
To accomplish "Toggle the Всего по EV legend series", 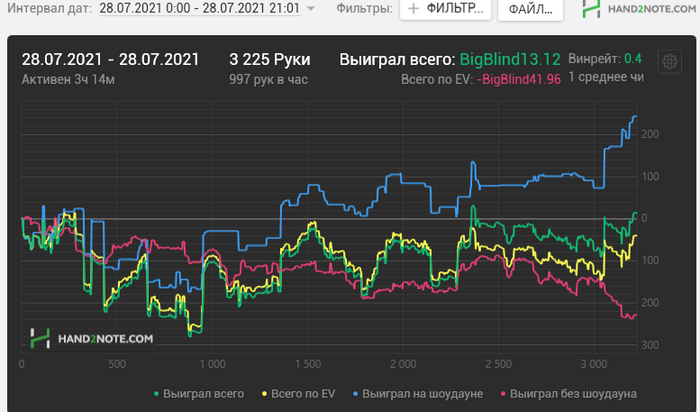I will click(298, 394).
